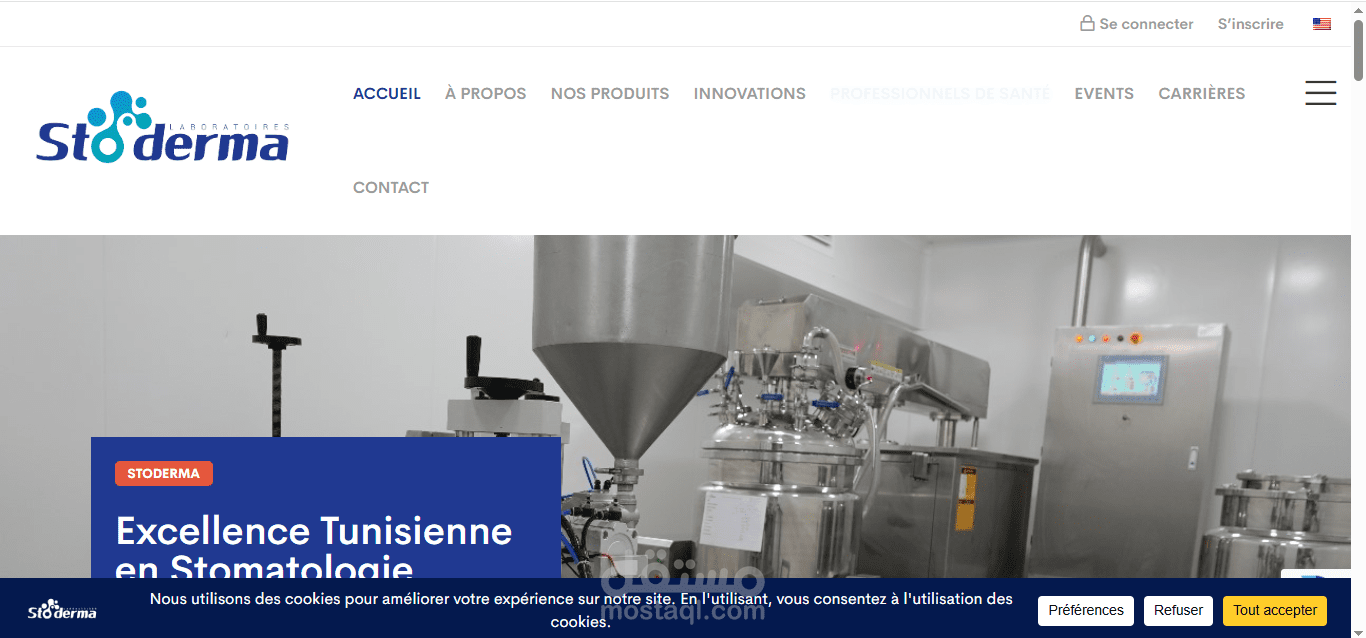1366x638 pixels.
Task: Open Professionnels de Santé menu item
Action: point(940,93)
